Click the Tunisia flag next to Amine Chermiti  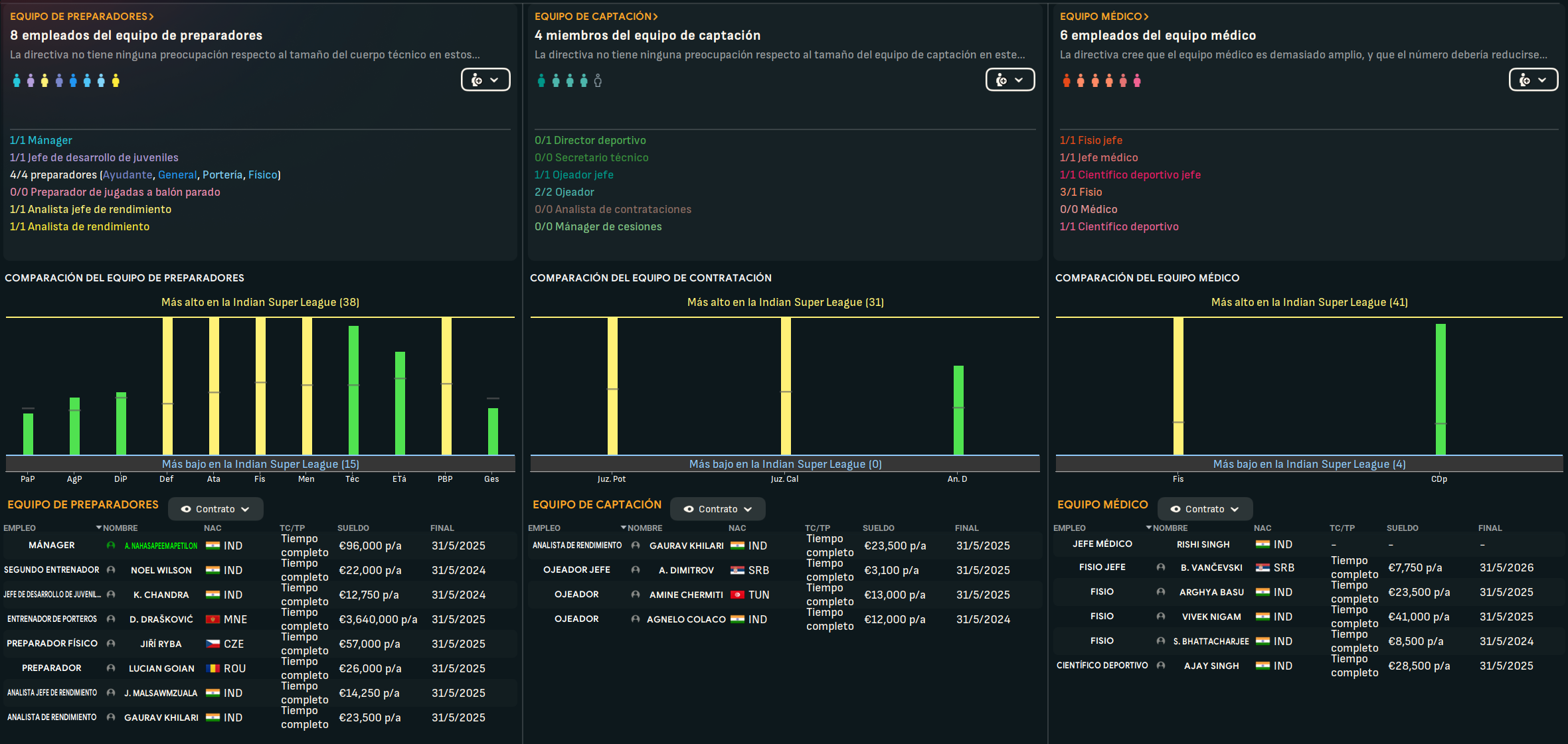[737, 595]
